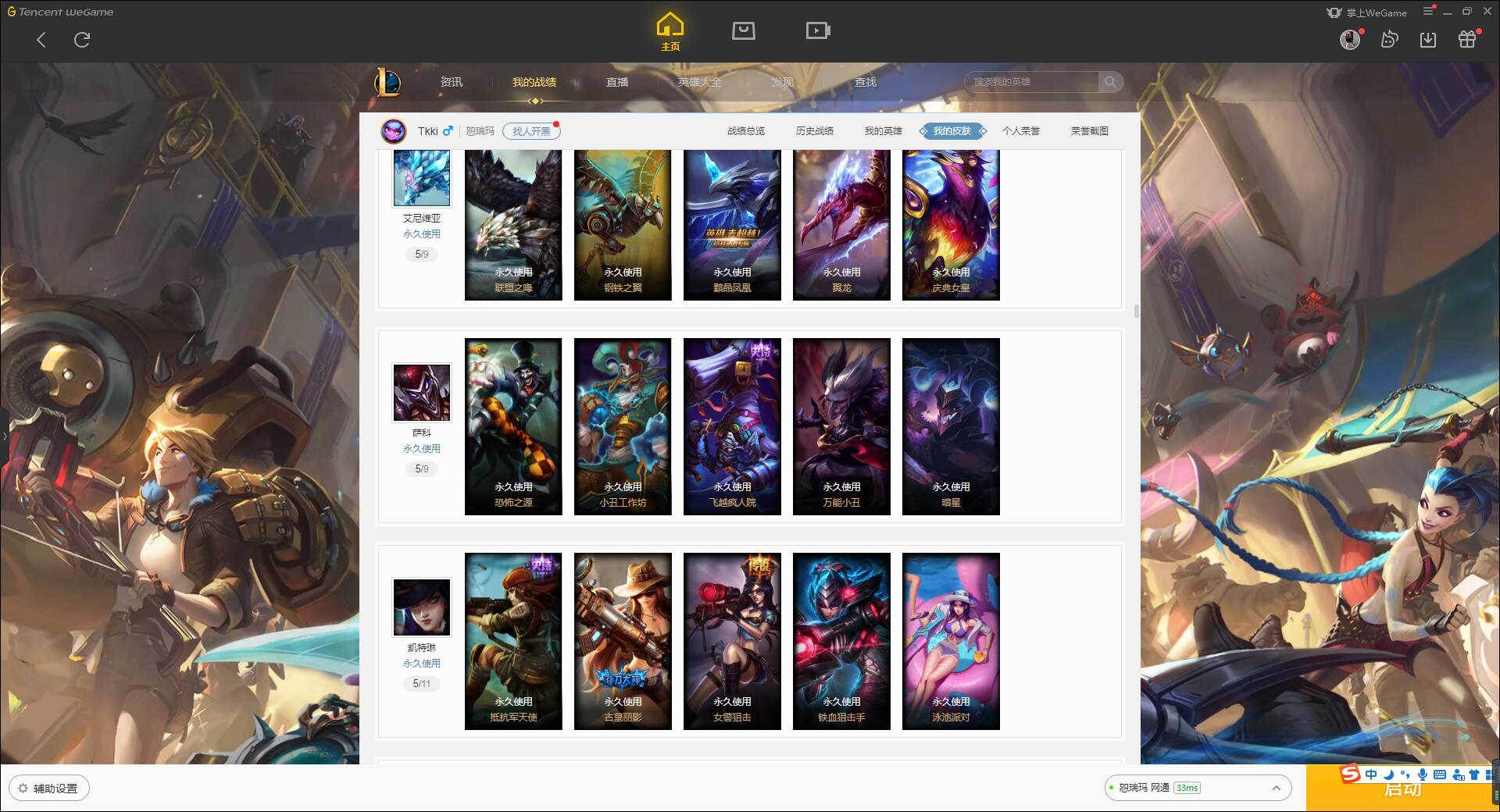Open the 我的英雄 section

(884, 131)
